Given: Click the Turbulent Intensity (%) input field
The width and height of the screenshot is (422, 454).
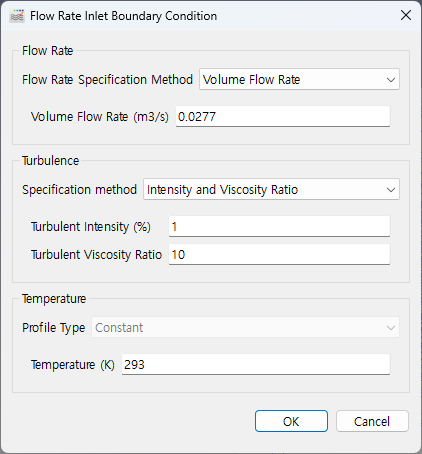Looking at the screenshot, I should coord(279,226).
